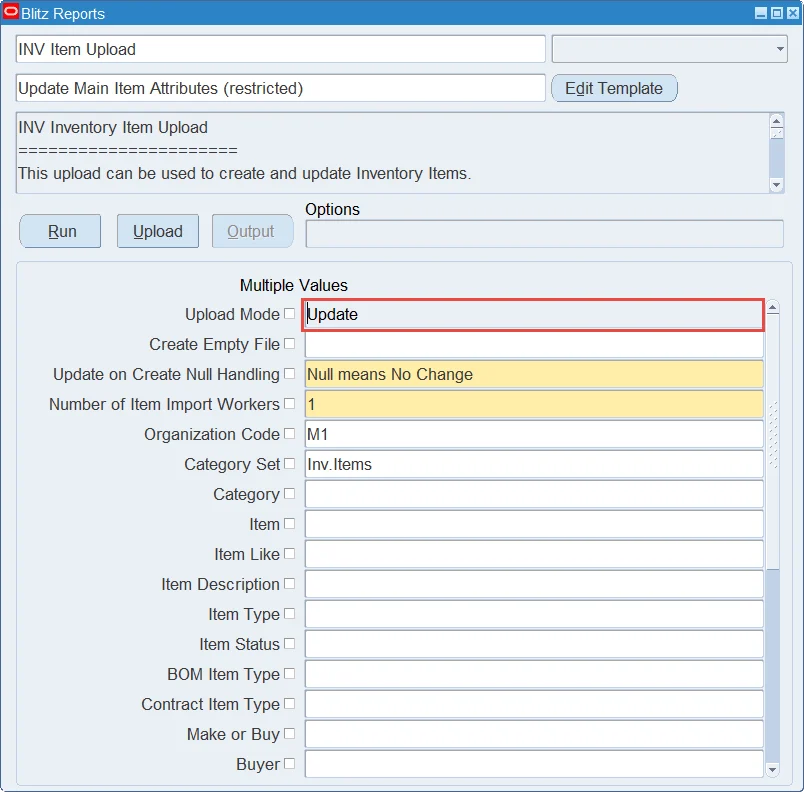Tick Contract Item Type multiple values checkbox
The image size is (804, 792).
pyautogui.click(x=290, y=703)
